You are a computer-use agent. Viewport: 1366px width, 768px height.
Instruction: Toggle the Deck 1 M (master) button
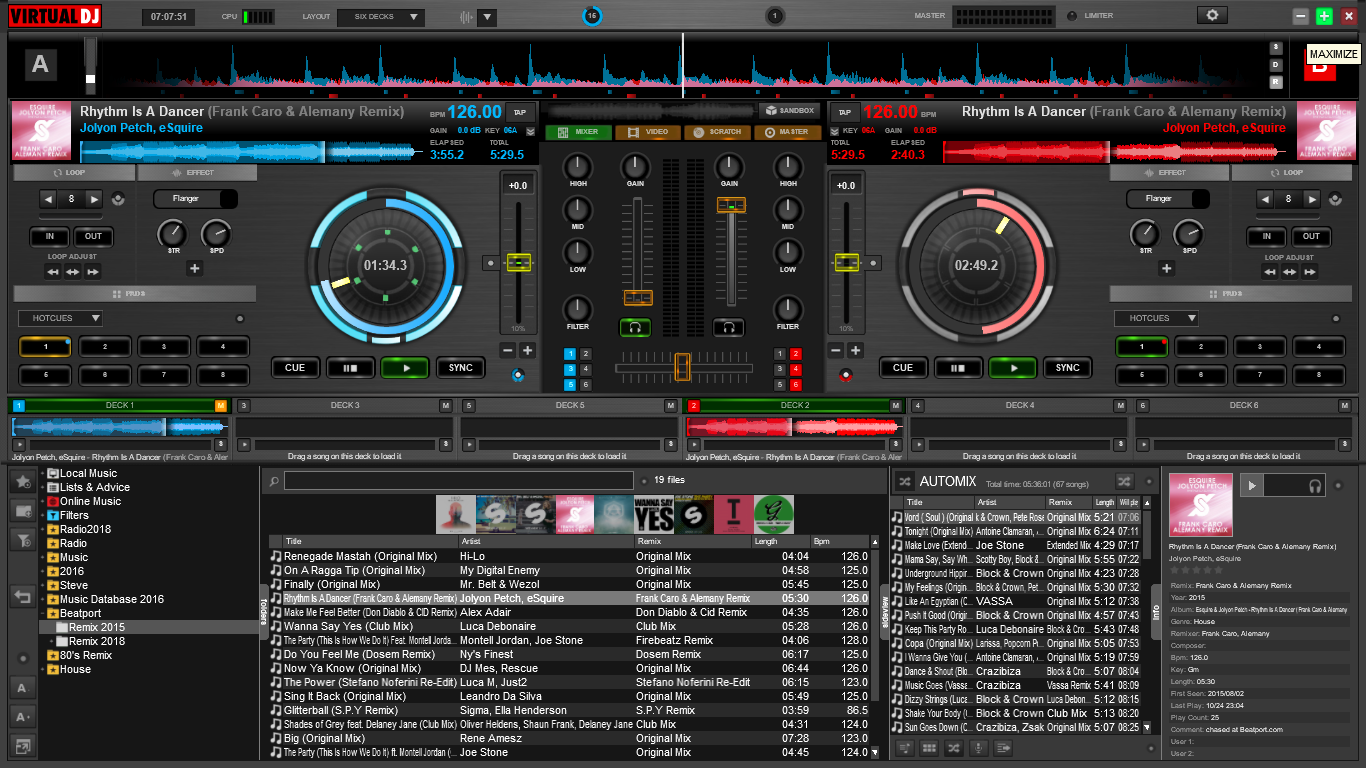coord(221,405)
